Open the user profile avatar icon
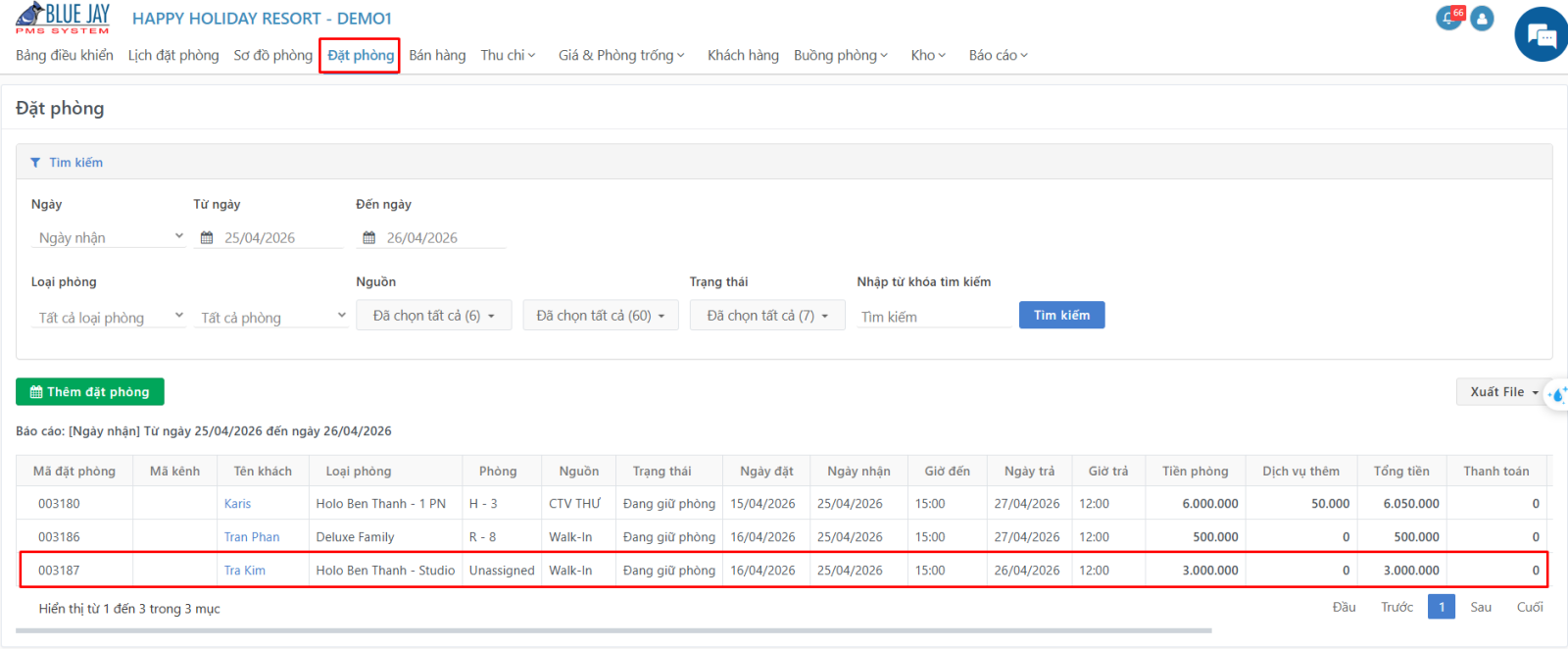This screenshot has width=1568, height=649. point(1482,19)
